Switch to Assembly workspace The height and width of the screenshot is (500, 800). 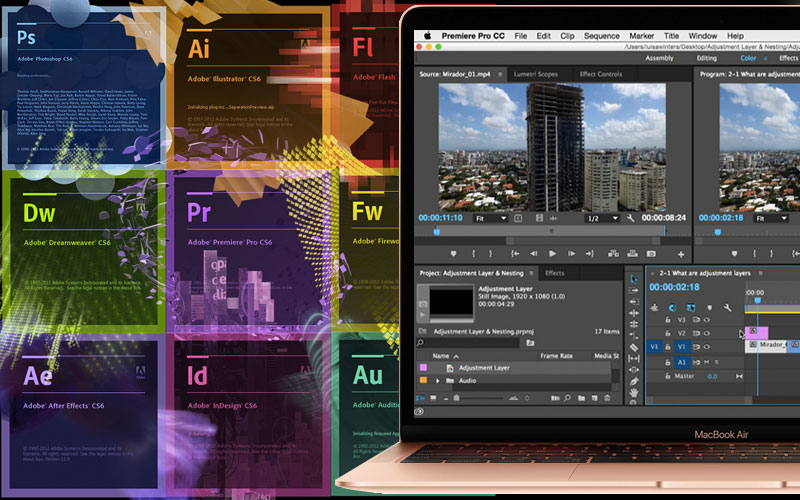pos(659,58)
